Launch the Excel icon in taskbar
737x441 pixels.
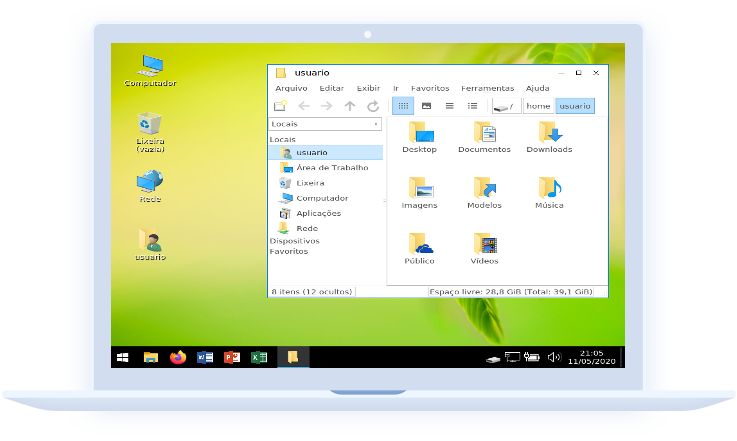[x=258, y=357]
